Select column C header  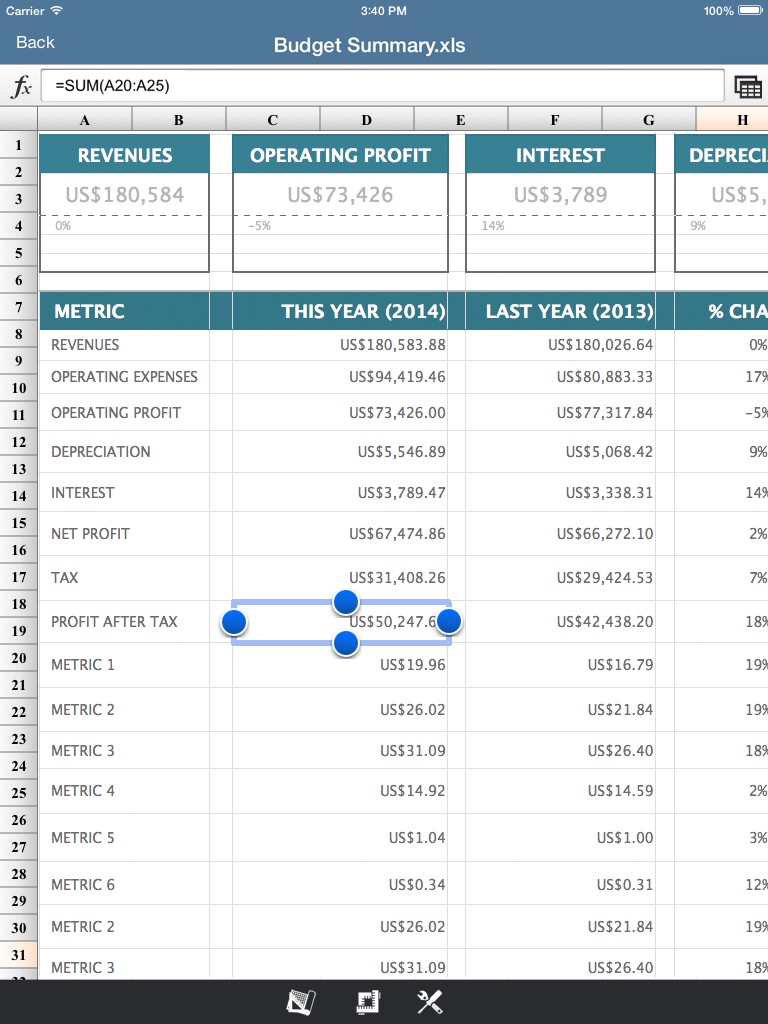click(x=273, y=120)
